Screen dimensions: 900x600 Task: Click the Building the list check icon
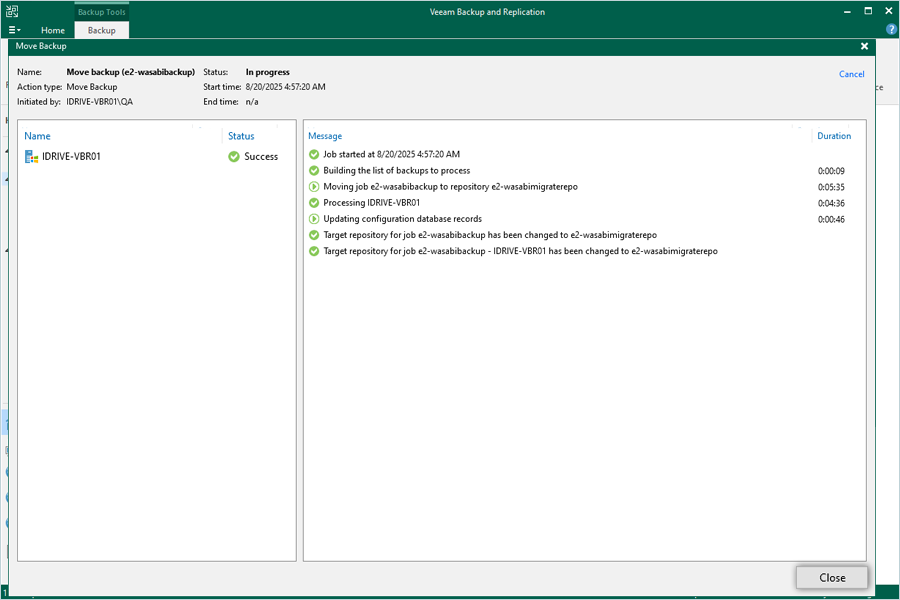(x=314, y=171)
